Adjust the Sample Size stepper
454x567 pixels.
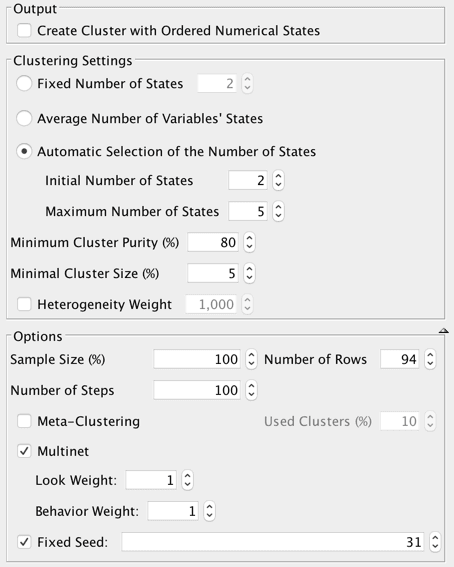[x=251, y=359]
